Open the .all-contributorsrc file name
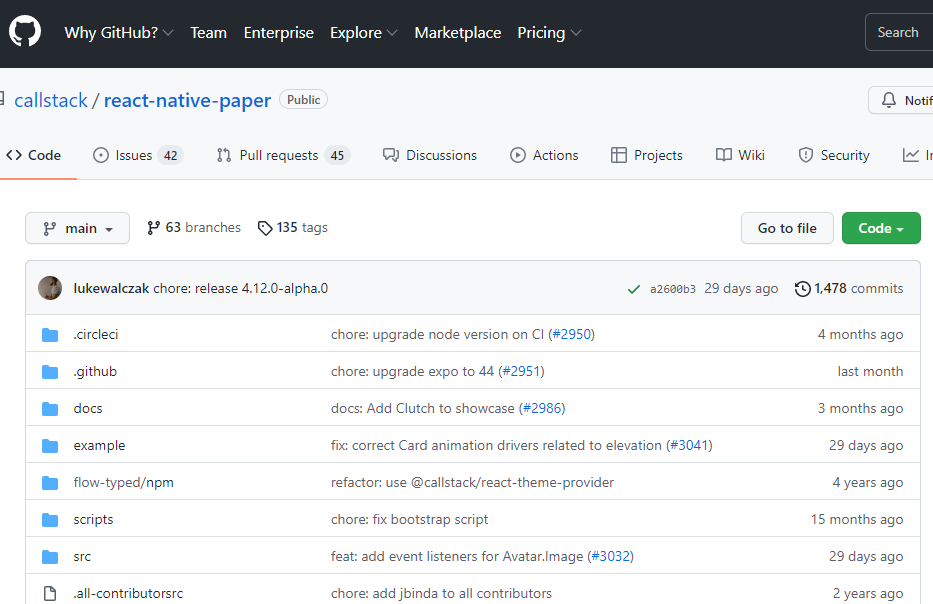 tap(129, 593)
